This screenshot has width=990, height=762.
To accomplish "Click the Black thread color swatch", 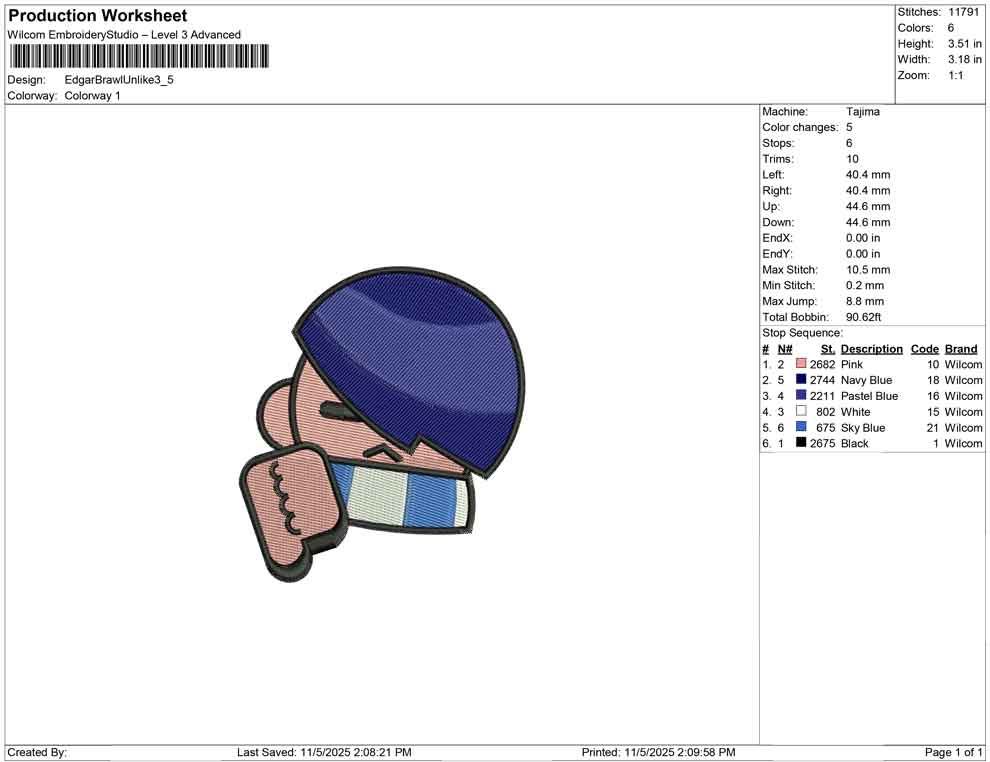I will (801, 443).
